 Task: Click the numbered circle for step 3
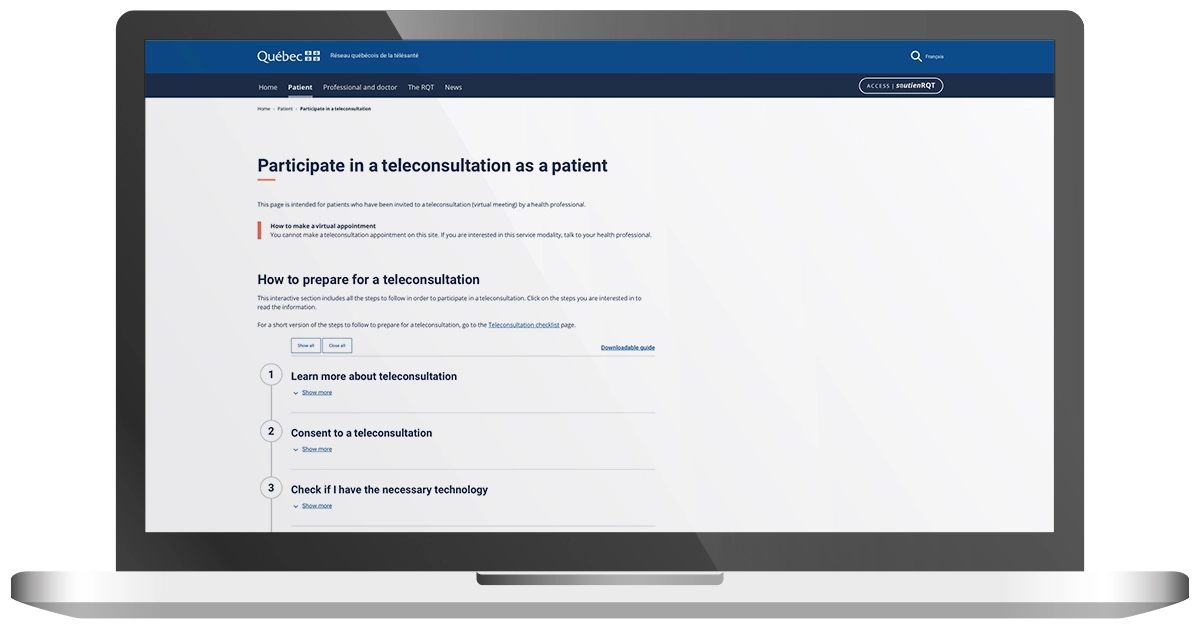271,488
